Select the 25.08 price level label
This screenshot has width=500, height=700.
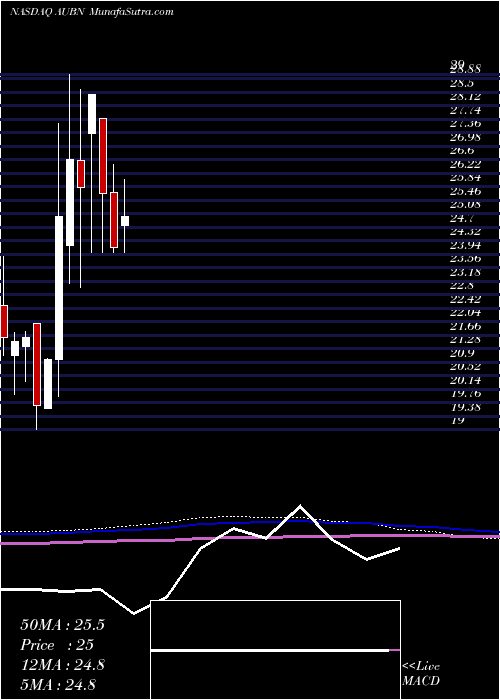tap(465, 204)
